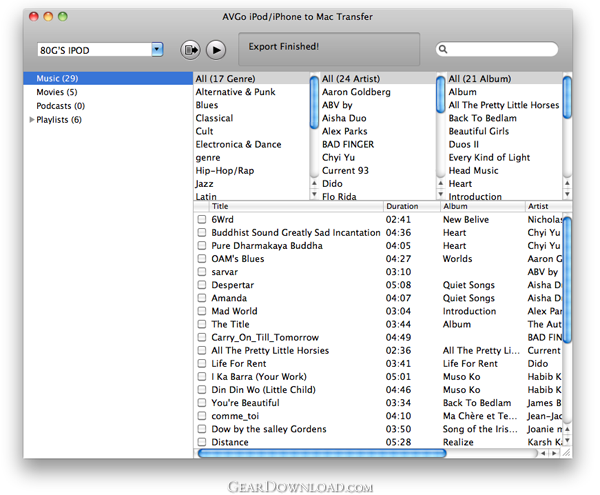Sort by the Title column header
600x495 pixels.
tap(297, 206)
